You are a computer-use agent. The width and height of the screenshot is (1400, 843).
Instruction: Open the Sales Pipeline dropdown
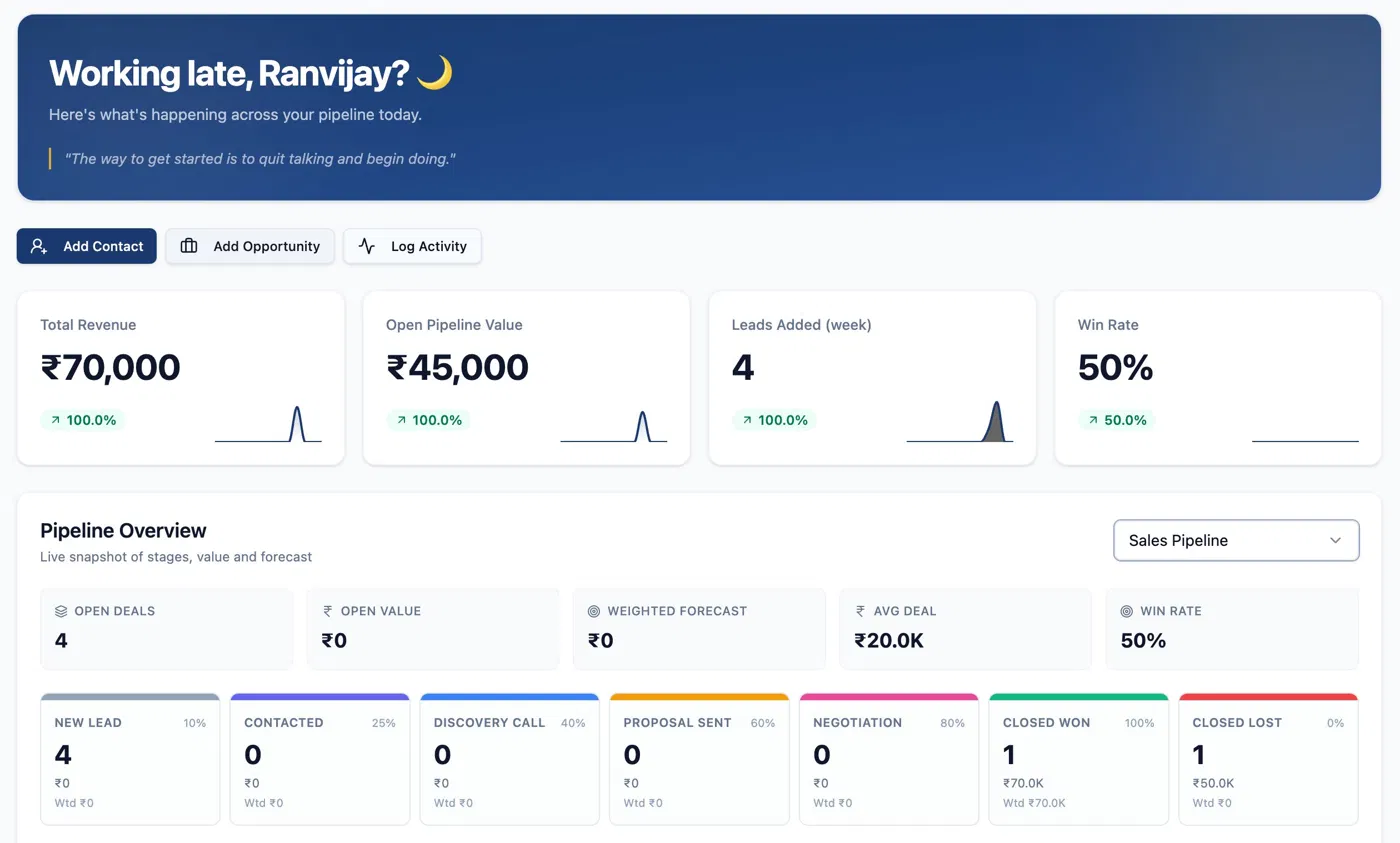click(1236, 540)
